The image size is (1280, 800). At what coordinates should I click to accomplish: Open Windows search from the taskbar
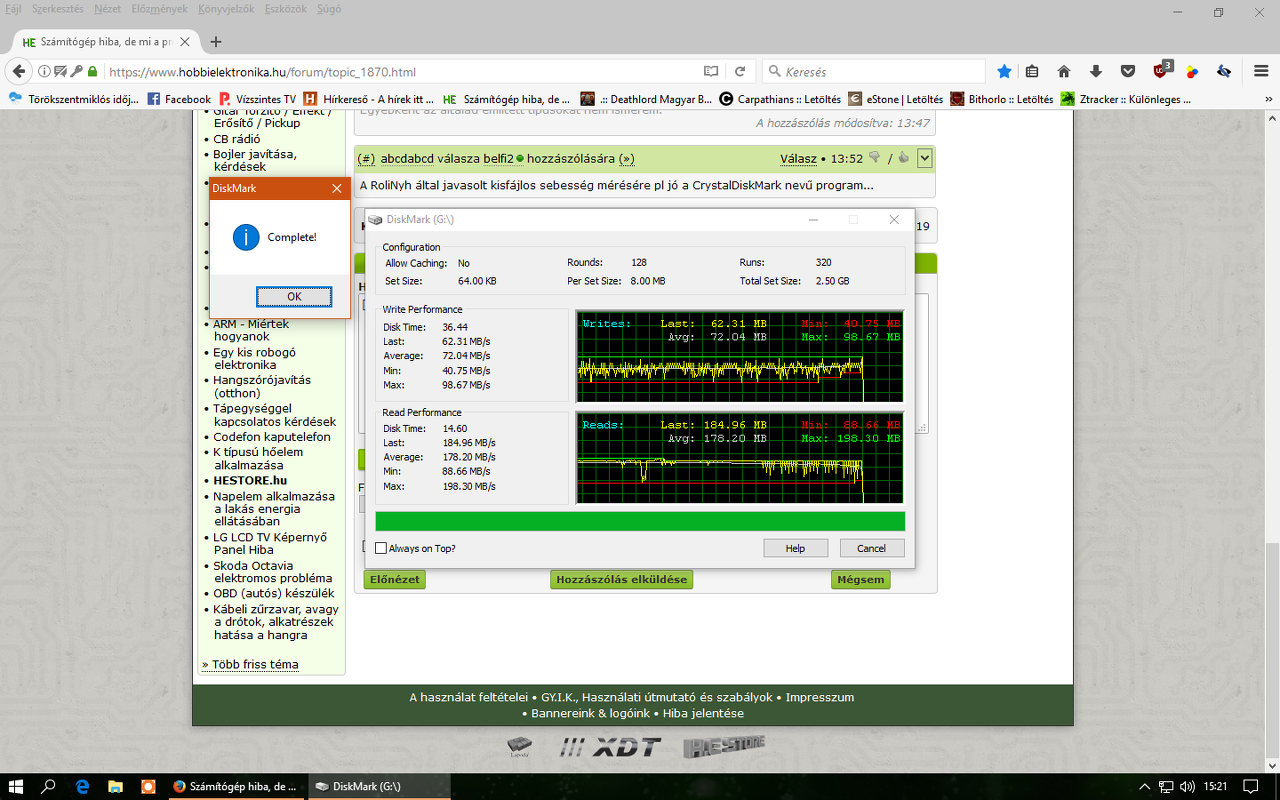pos(48,786)
